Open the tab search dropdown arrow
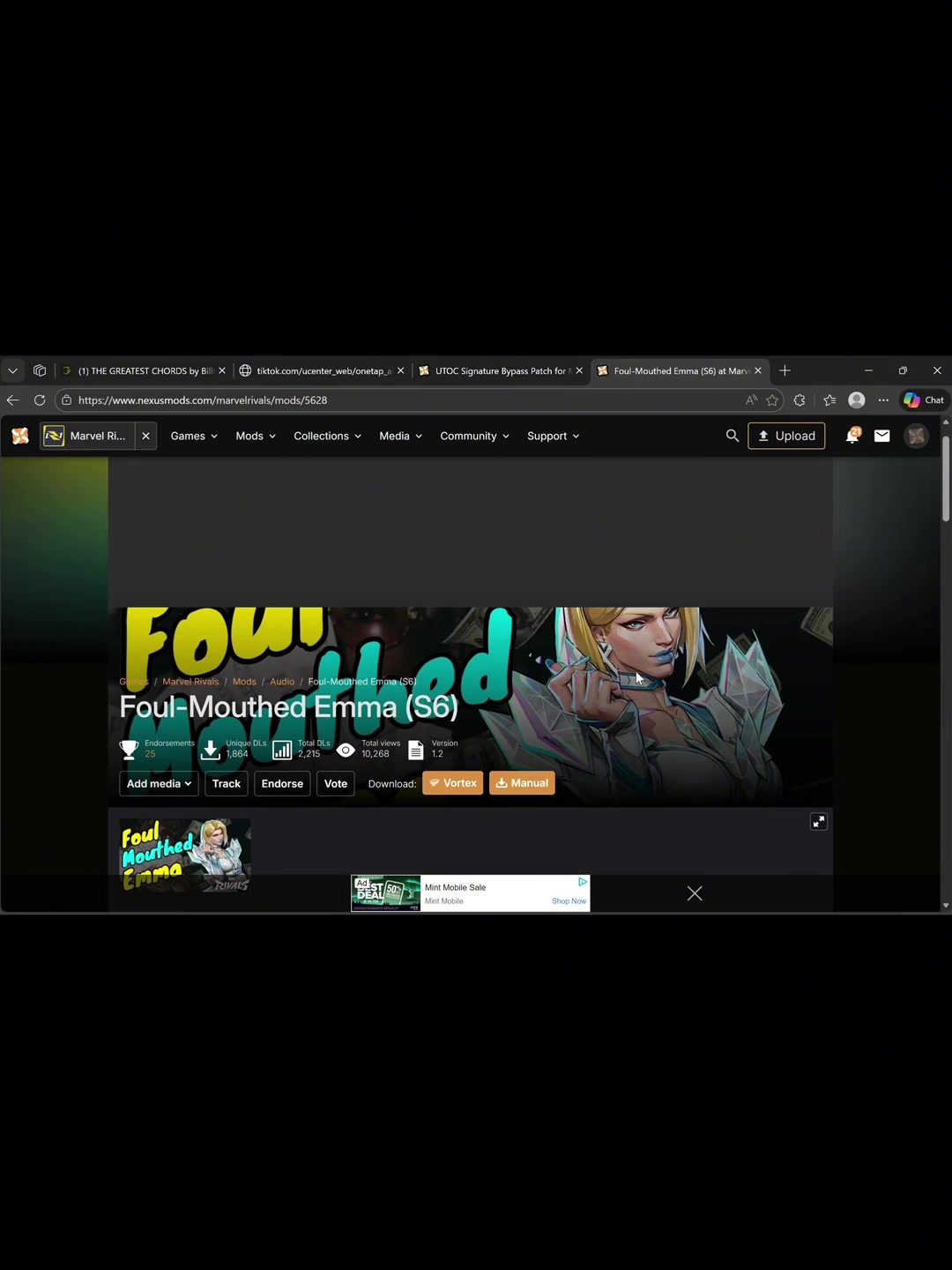 coord(12,371)
